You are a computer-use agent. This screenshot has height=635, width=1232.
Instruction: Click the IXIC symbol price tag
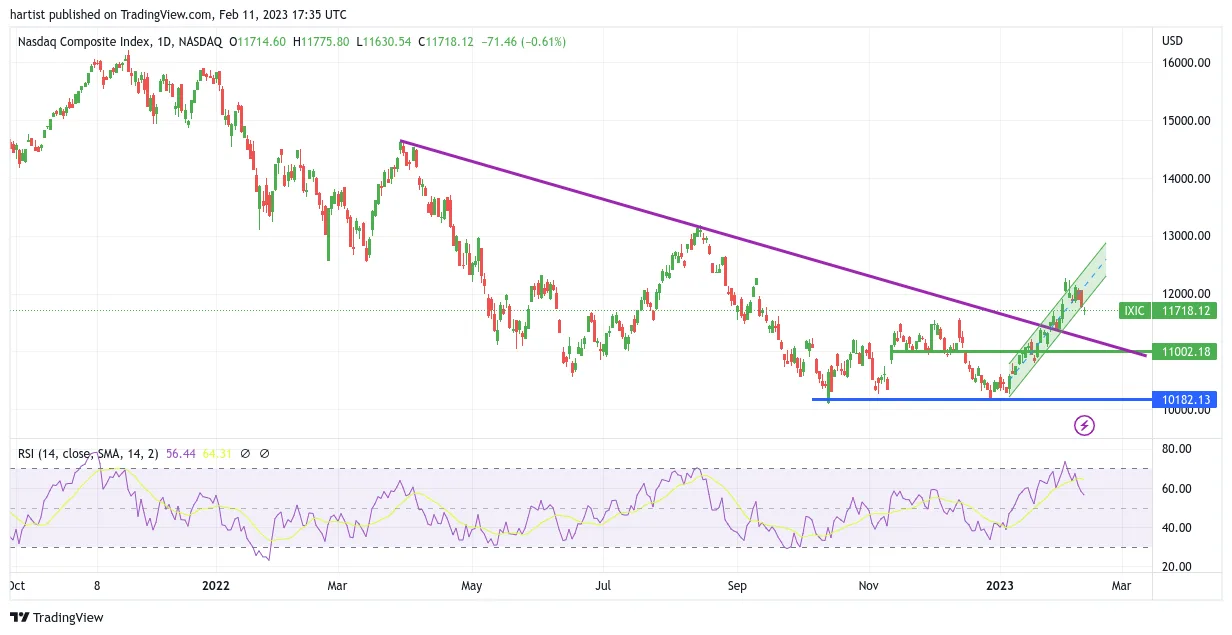tap(1134, 311)
